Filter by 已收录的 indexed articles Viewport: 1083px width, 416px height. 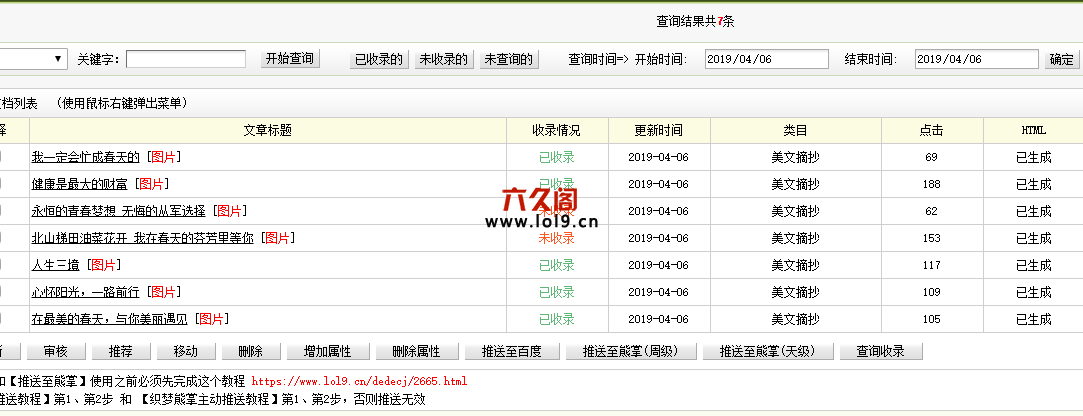[379, 60]
